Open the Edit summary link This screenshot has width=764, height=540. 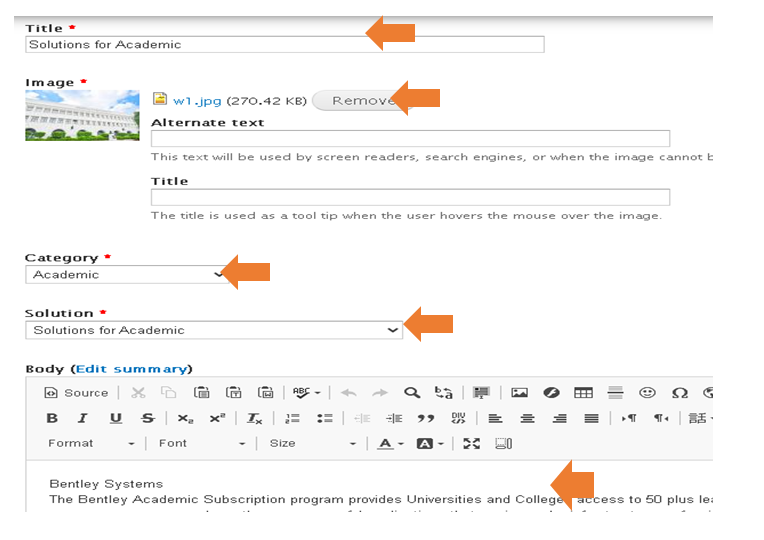pos(131,369)
